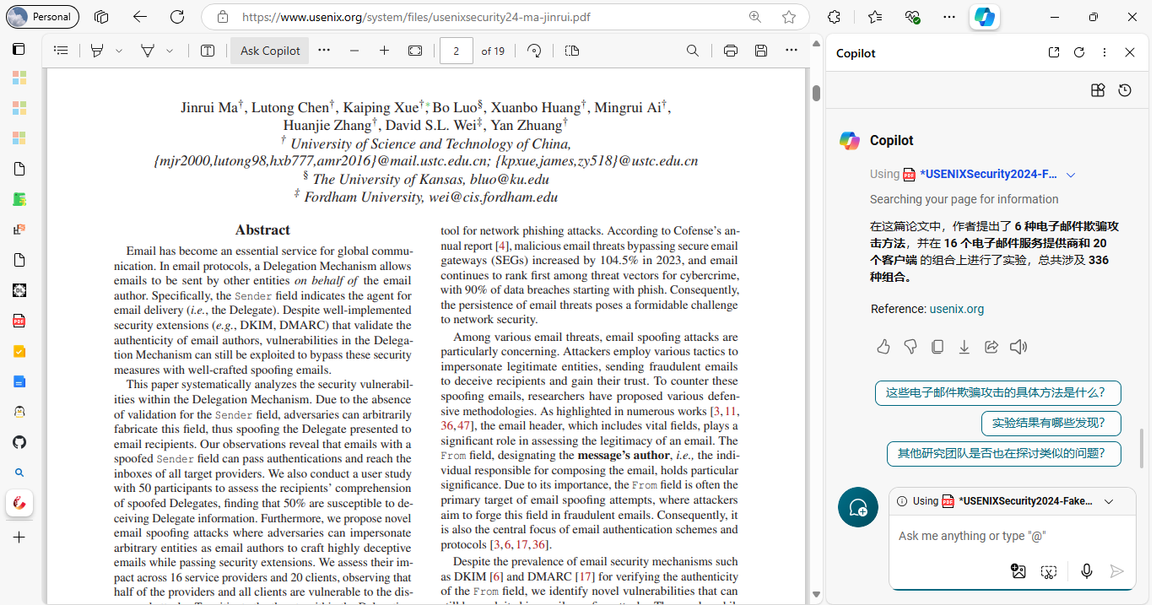This screenshot has width=1152, height=605.
Task: Reload the current page
Action: (x=177, y=16)
